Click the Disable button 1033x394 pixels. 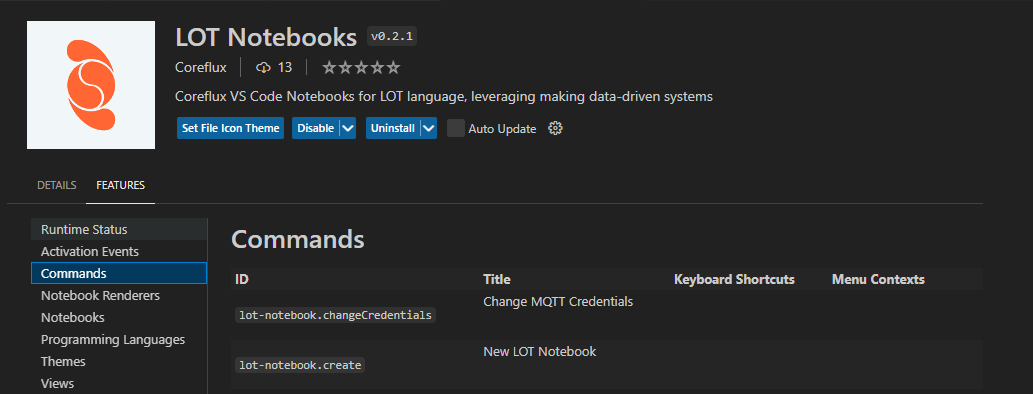(x=316, y=128)
